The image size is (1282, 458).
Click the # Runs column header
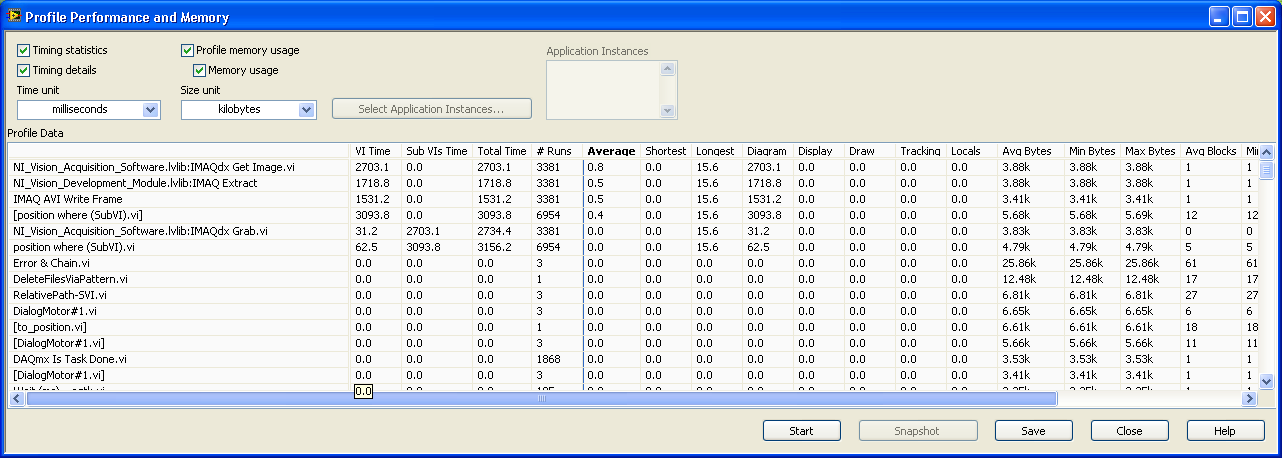(x=553, y=151)
